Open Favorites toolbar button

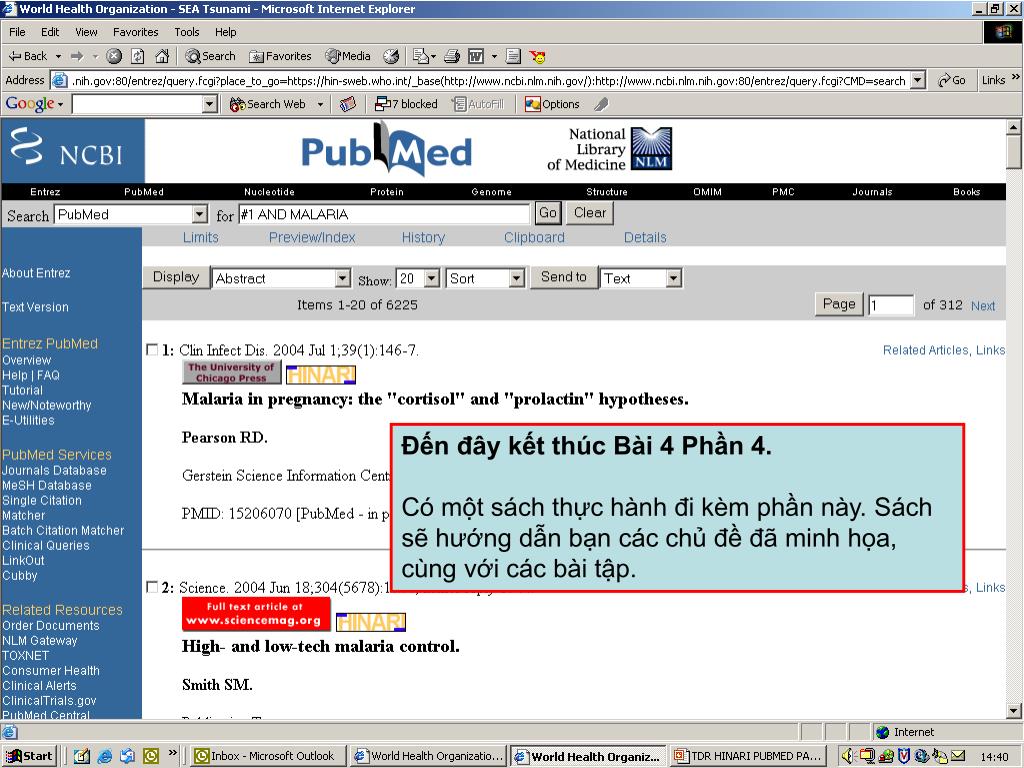click(280, 57)
